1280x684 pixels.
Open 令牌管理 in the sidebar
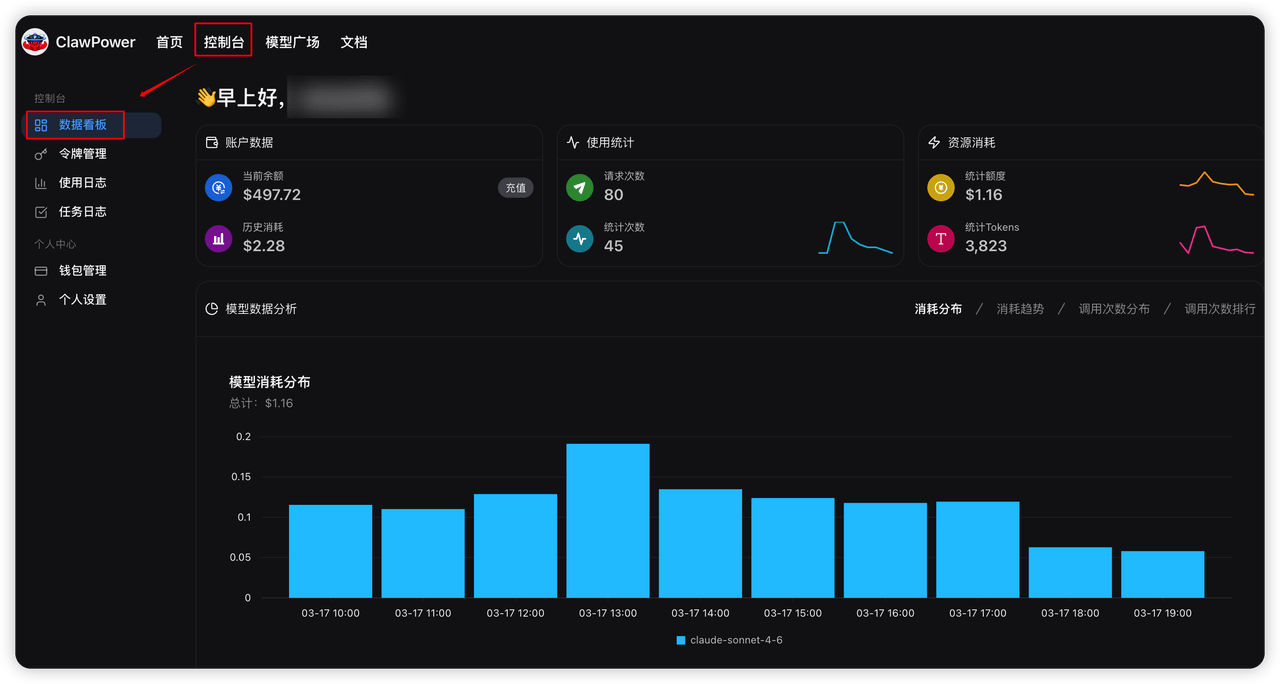click(82, 154)
